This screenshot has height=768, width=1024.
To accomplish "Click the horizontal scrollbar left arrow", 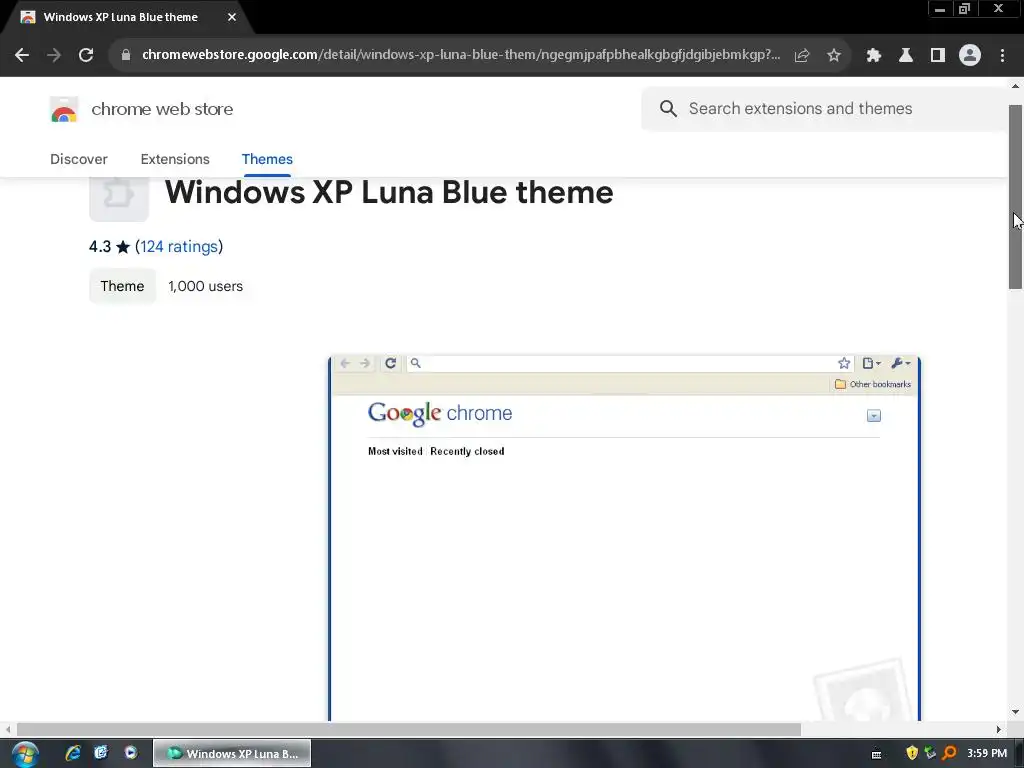I will click(x=8, y=729).
